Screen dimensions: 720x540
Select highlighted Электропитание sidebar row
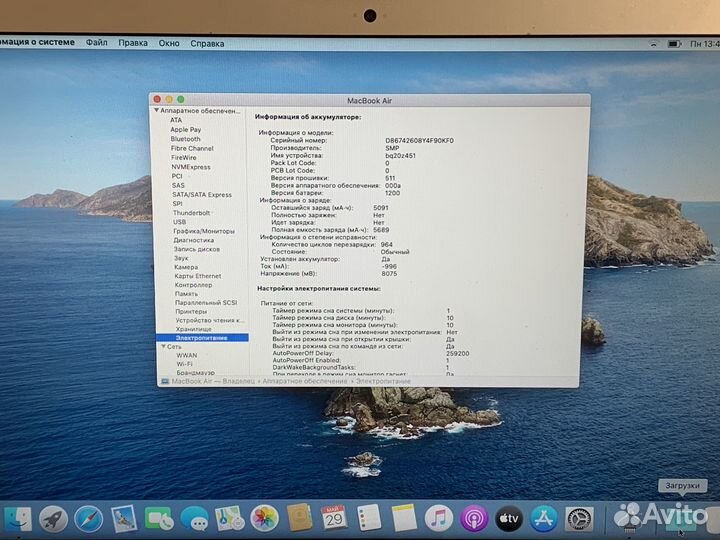(x=202, y=338)
